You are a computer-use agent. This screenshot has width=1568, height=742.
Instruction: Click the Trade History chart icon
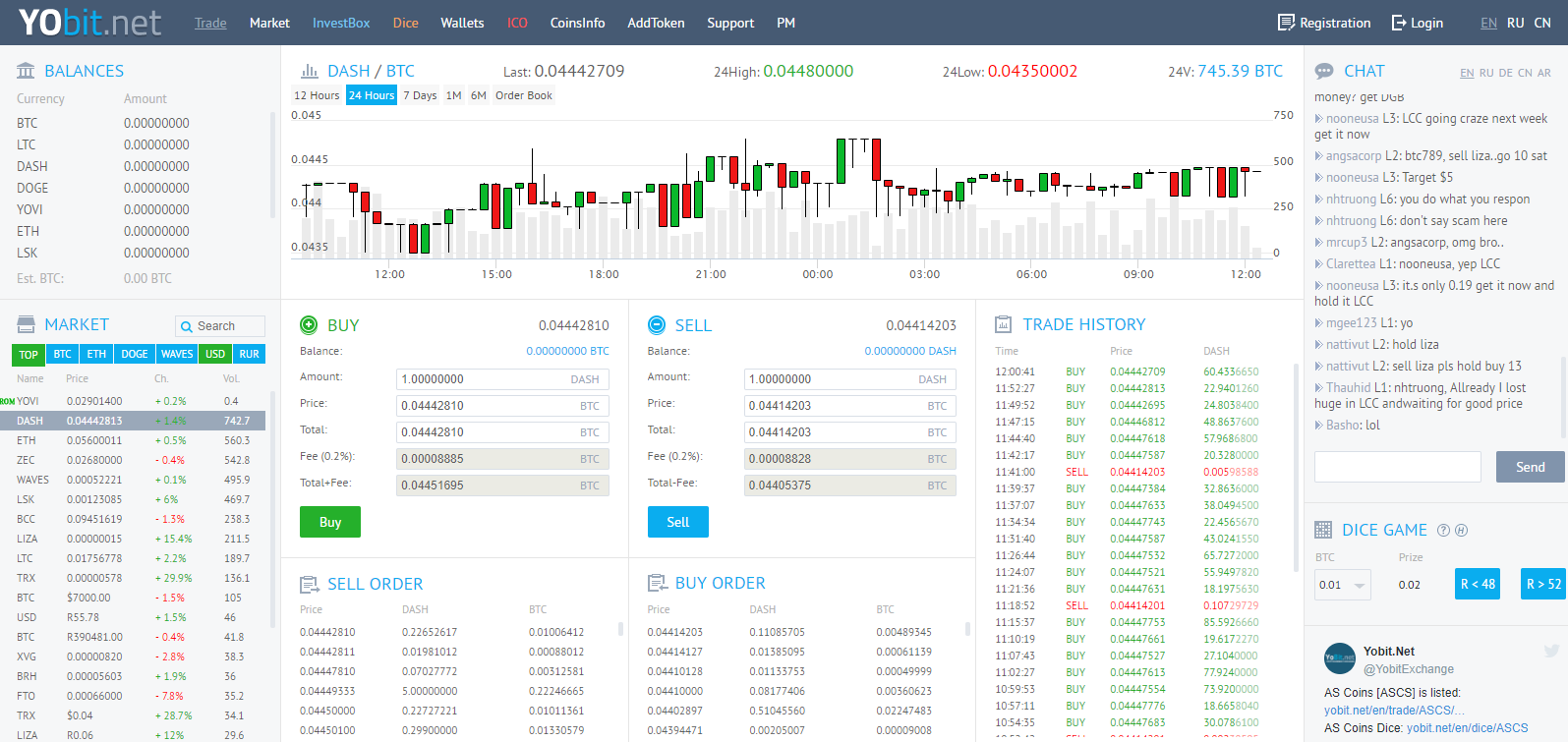(x=1004, y=324)
